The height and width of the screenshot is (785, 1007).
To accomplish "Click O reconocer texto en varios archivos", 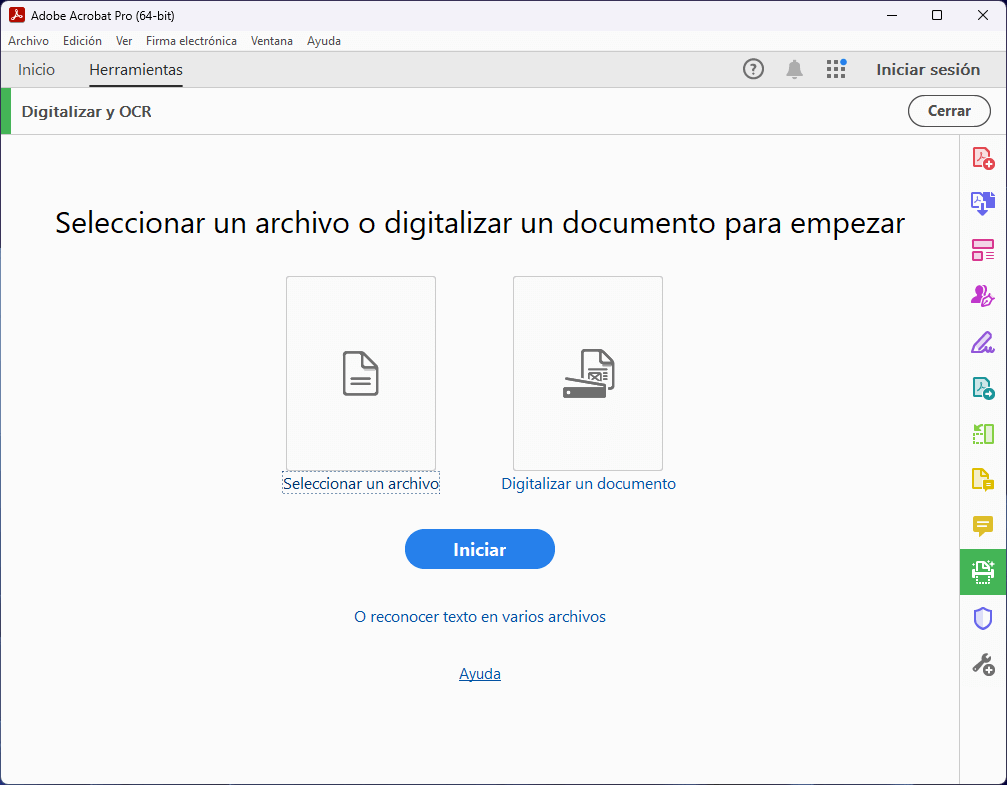I will (x=480, y=617).
